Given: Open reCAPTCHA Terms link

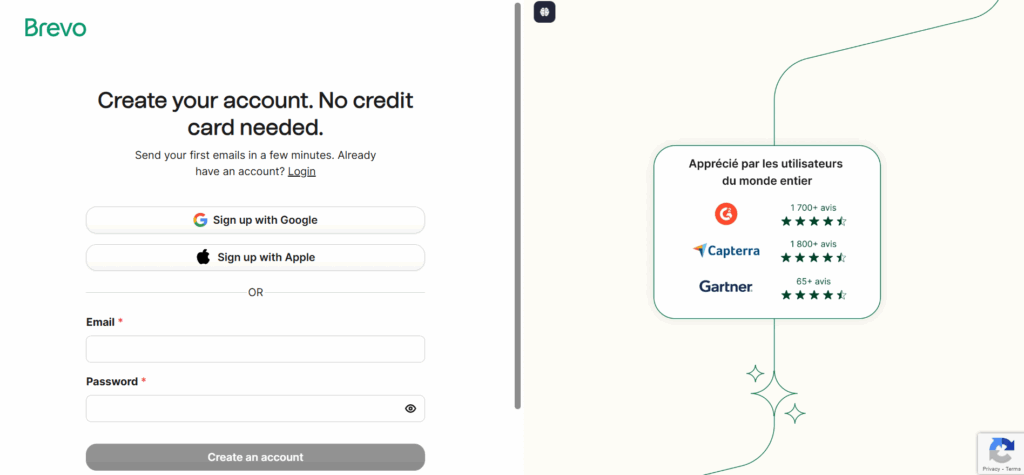Looking at the screenshot, I should click(1012, 469).
